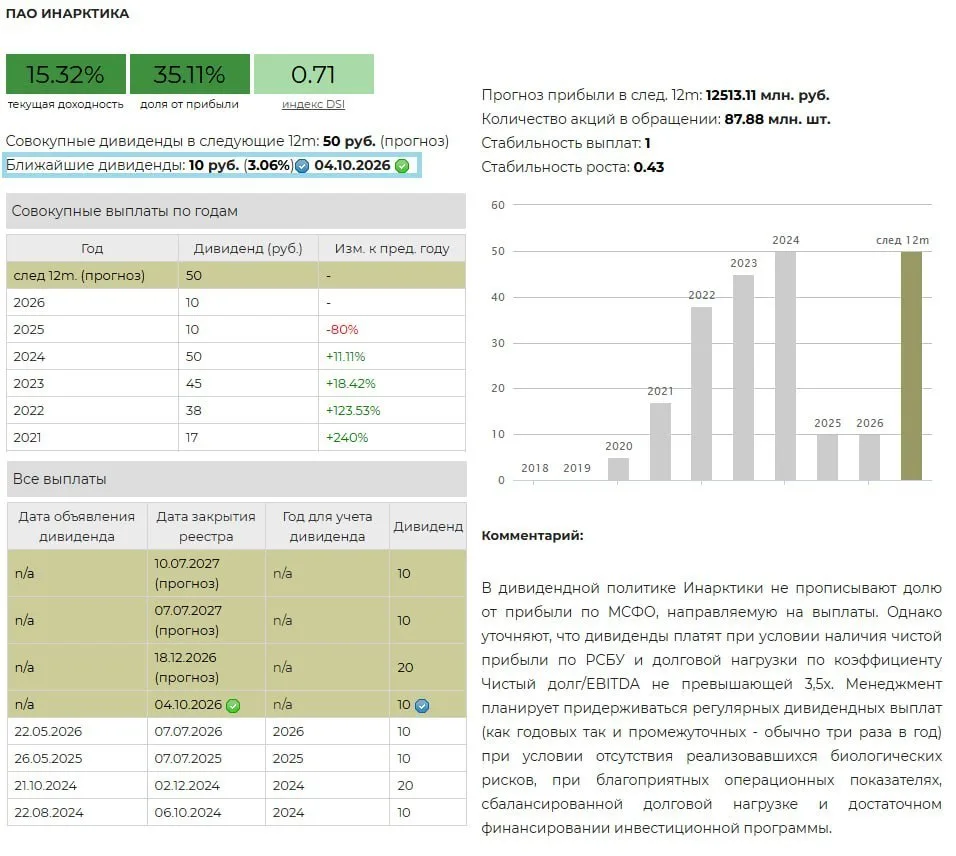Click the Все выплаты section header
The height and width of the screenshot is (856, 956).
pyautogui.click(x=236, y=479)
